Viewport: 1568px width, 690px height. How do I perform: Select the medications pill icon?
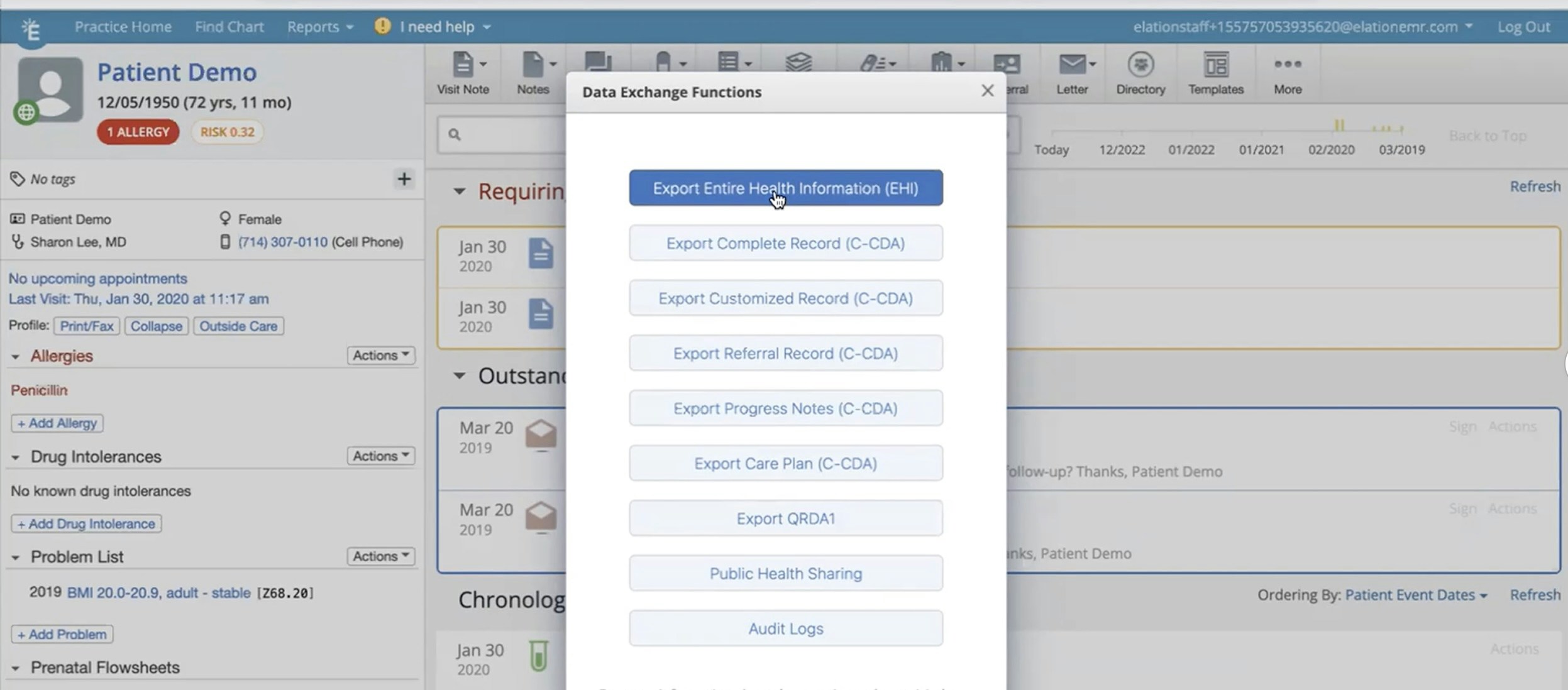pos(664,63)
